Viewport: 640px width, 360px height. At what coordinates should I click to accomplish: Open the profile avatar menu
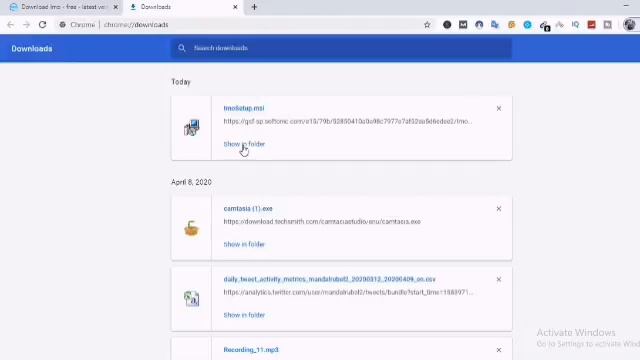click(x=629, y=25)
